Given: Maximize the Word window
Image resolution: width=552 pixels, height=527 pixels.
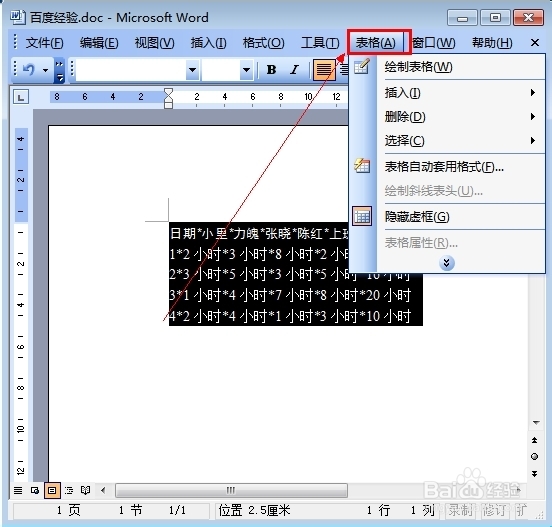Looking at the screenshot, I should click(495, 18).
